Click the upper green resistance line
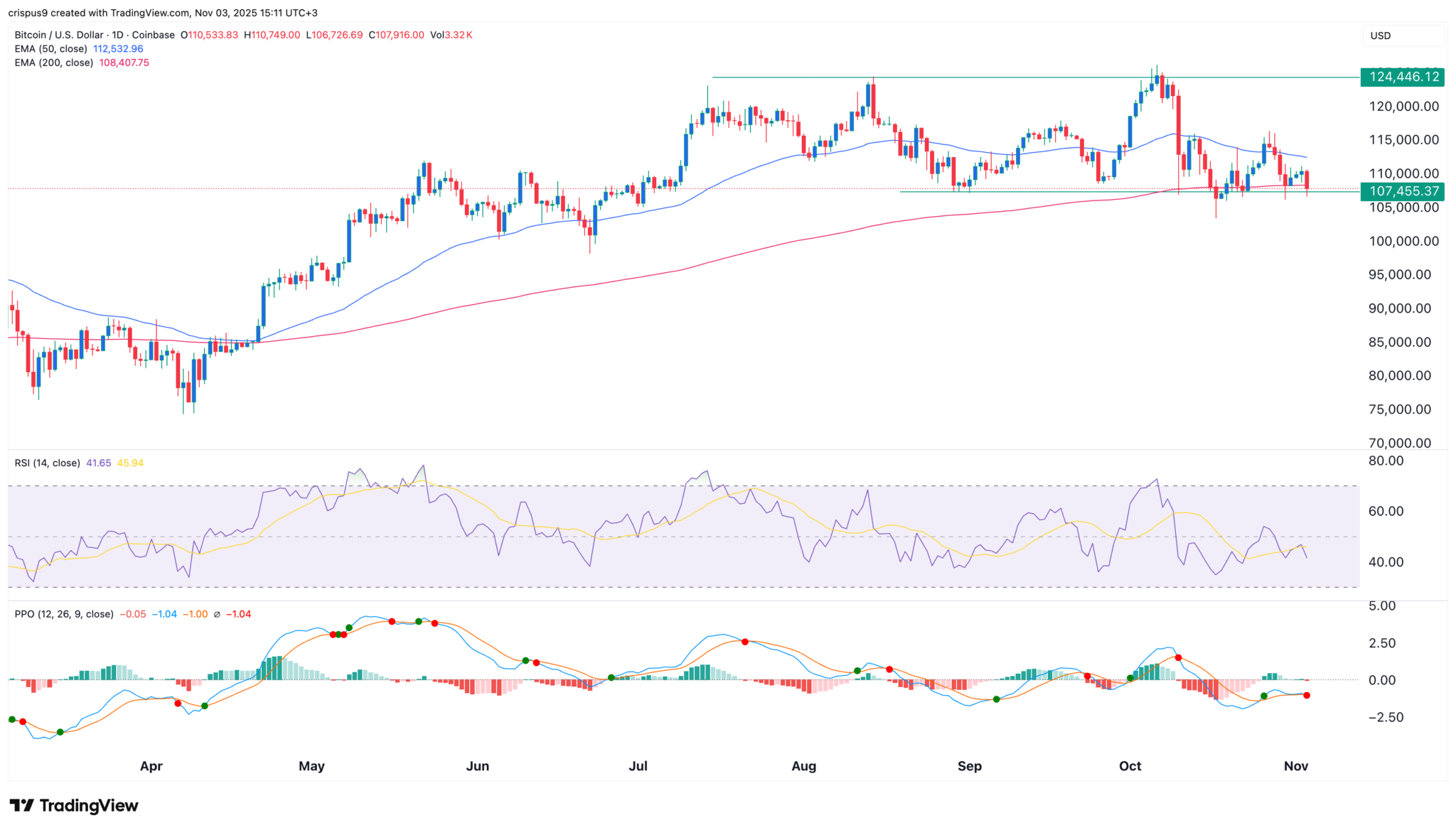The height and width of the screenshot is (830, 1456). coord(995,77)
